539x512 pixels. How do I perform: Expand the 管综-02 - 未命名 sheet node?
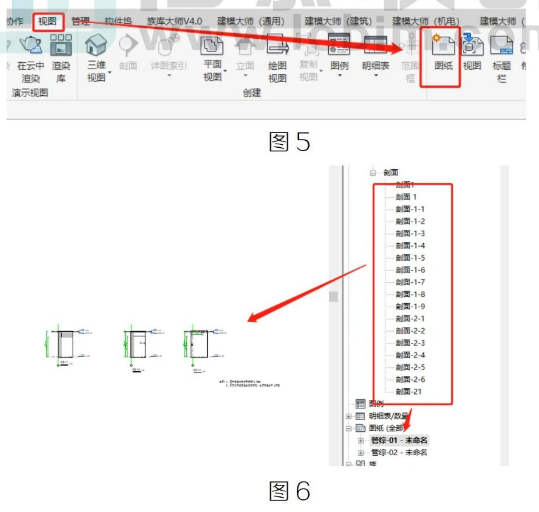[361, 453]
